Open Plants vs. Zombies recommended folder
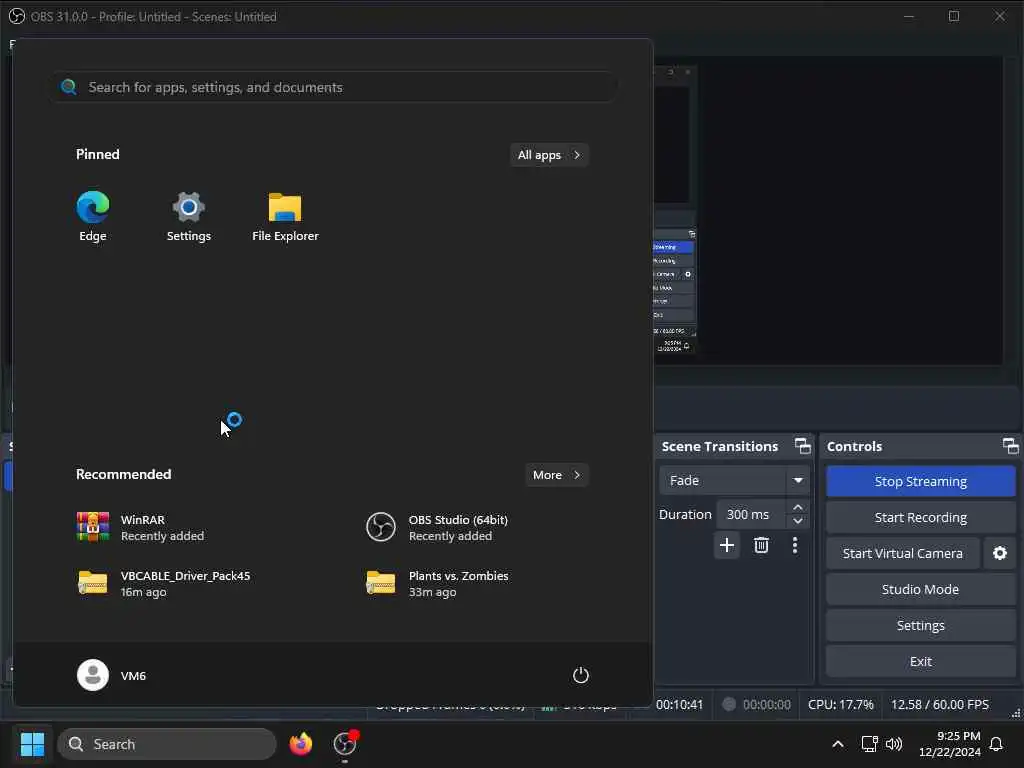This screenshot has width=1024, height=768. [x=438, y=583]
